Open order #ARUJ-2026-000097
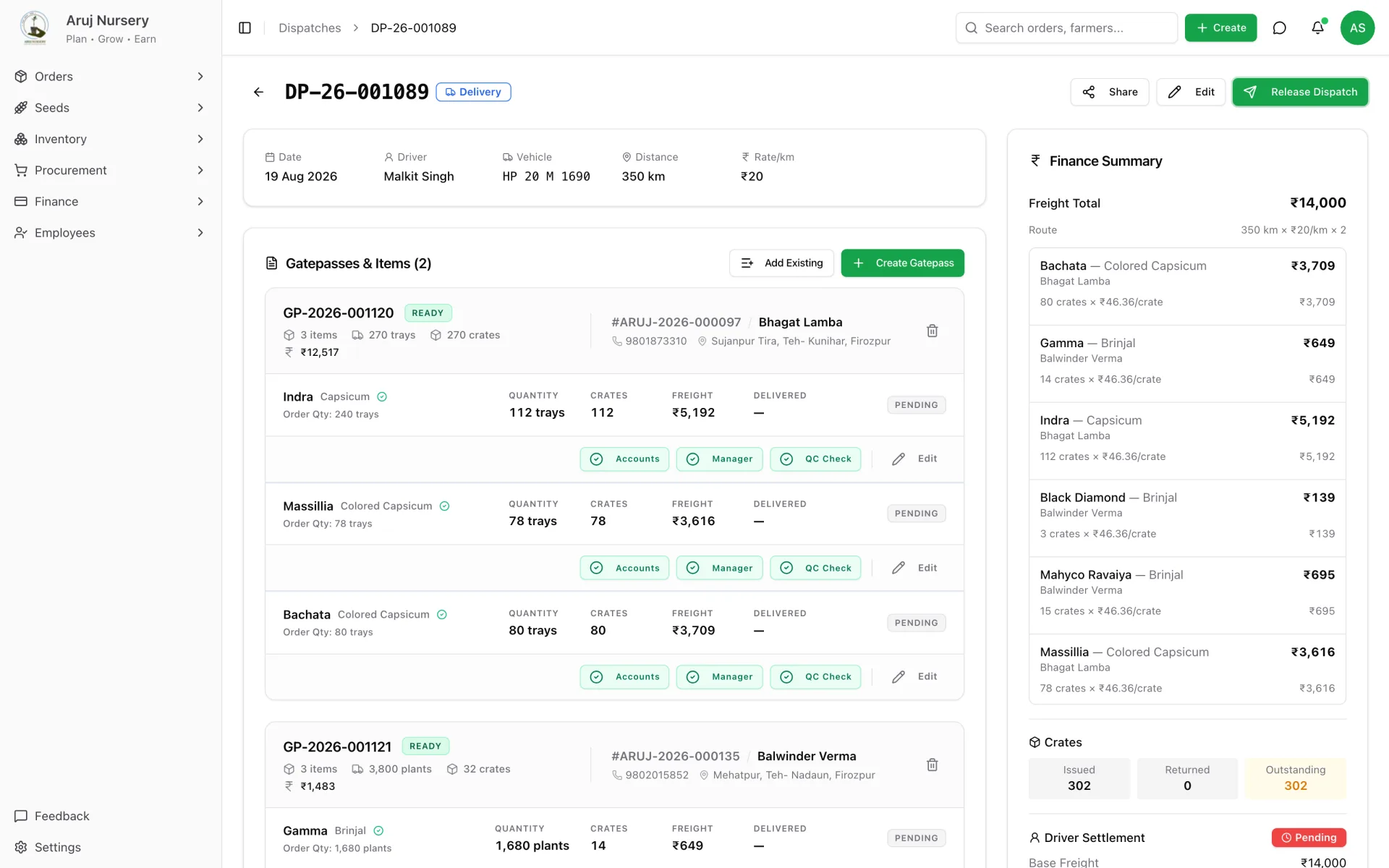This screenshot has width=1389, height=868. coord(676,322)
